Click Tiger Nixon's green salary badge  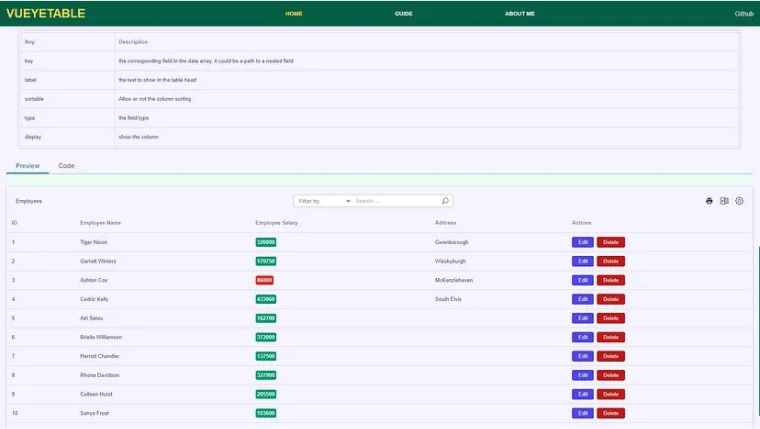pyautogui.click(x=266, y=242)
